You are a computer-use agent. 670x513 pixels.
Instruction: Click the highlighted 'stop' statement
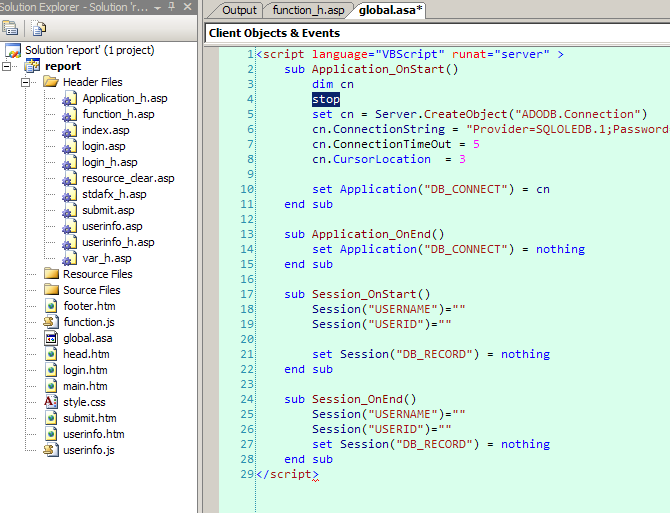click(326, 100)
